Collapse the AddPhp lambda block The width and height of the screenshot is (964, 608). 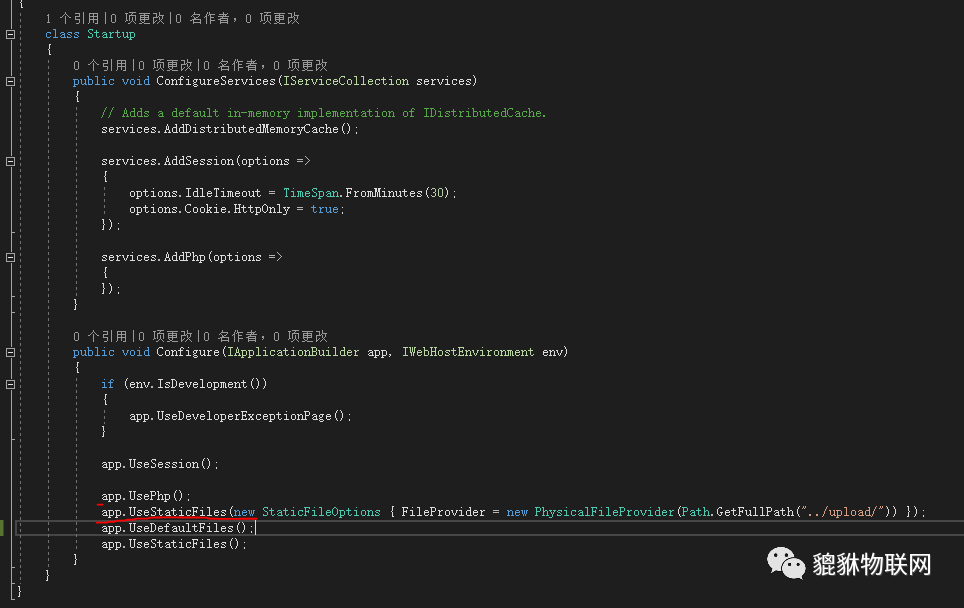coord(10,257)
